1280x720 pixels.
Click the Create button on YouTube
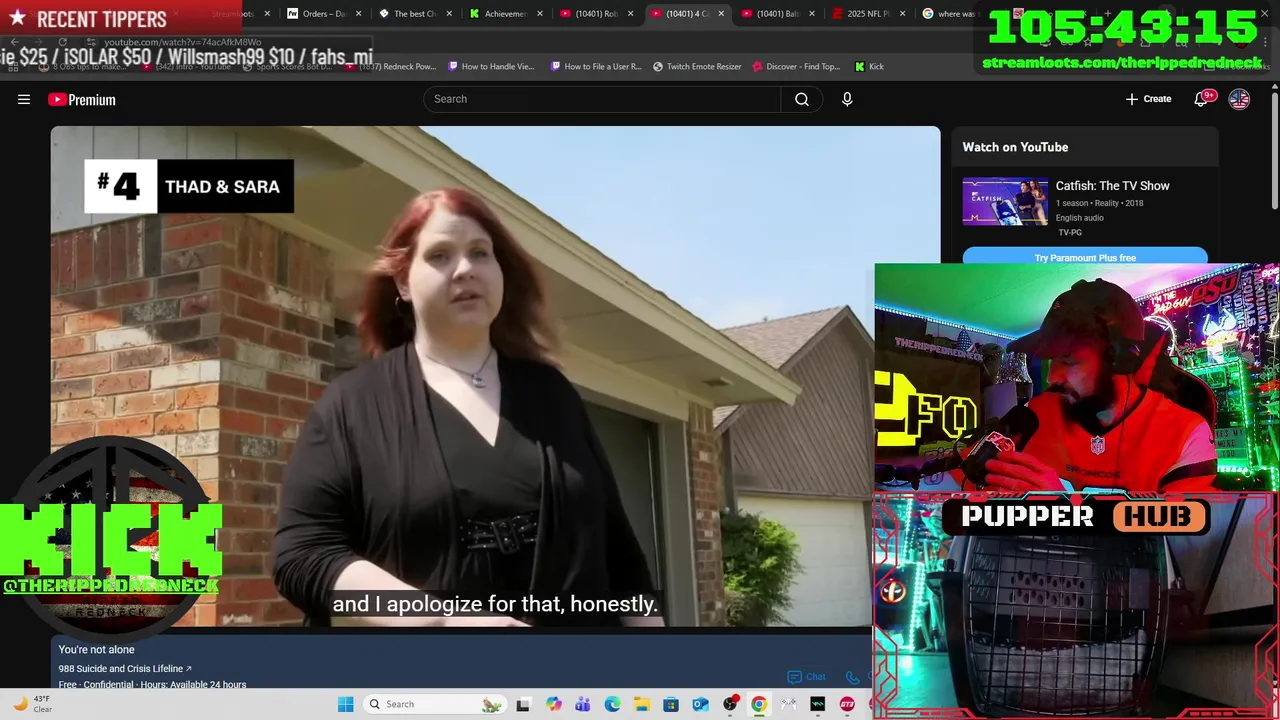coord(1148,99)
